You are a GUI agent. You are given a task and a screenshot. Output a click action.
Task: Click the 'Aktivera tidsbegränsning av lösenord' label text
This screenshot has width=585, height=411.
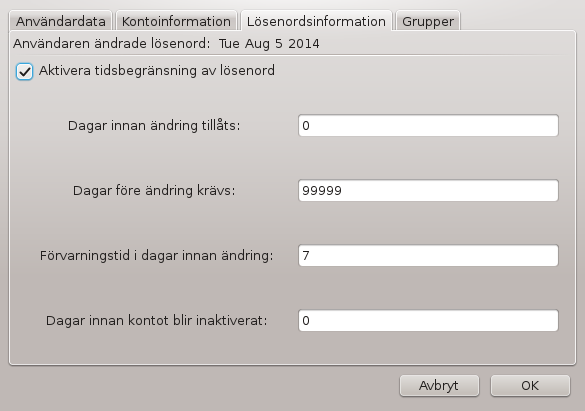[x=157, y=70]
